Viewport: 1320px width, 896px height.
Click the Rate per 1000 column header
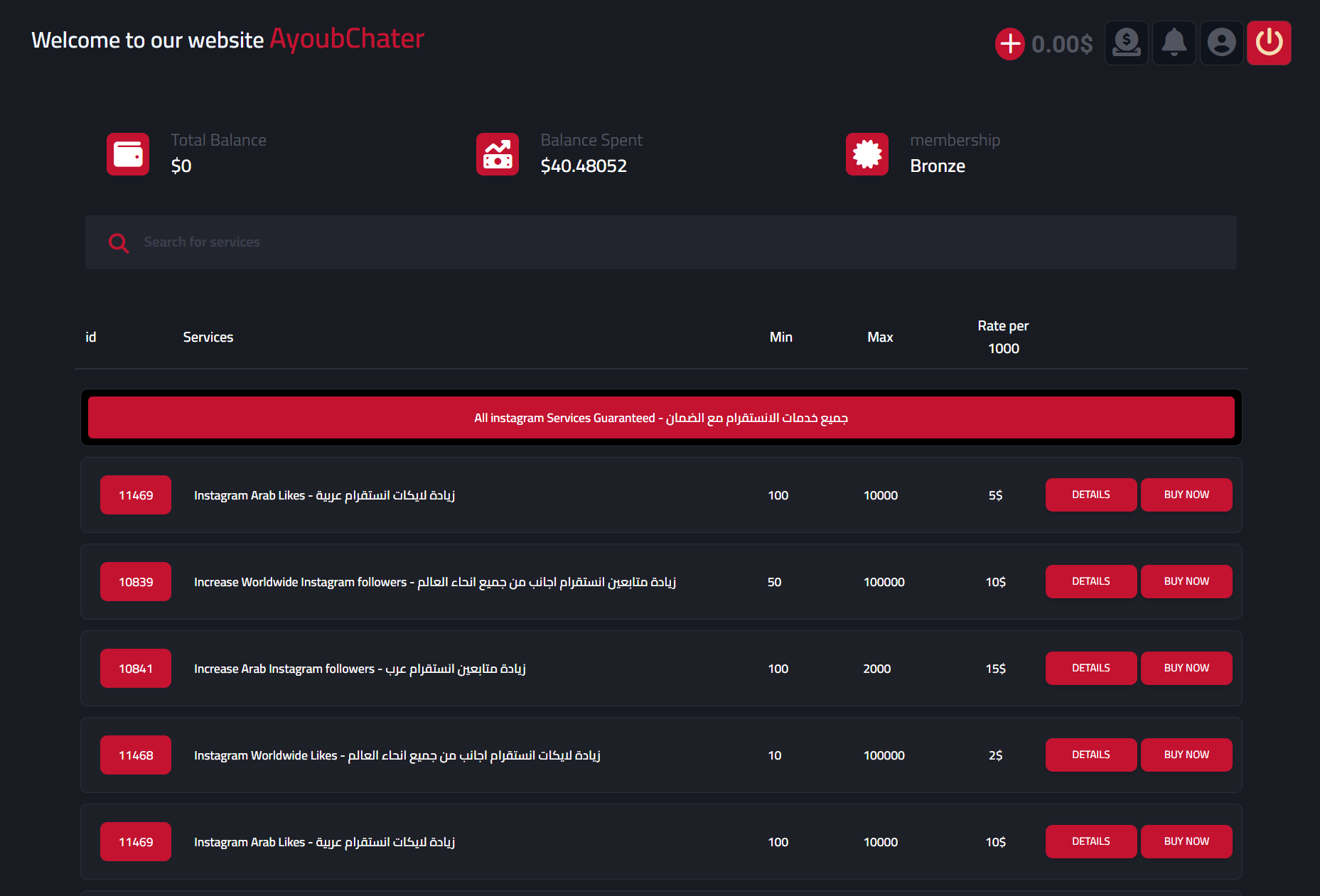click(1003, 337)
